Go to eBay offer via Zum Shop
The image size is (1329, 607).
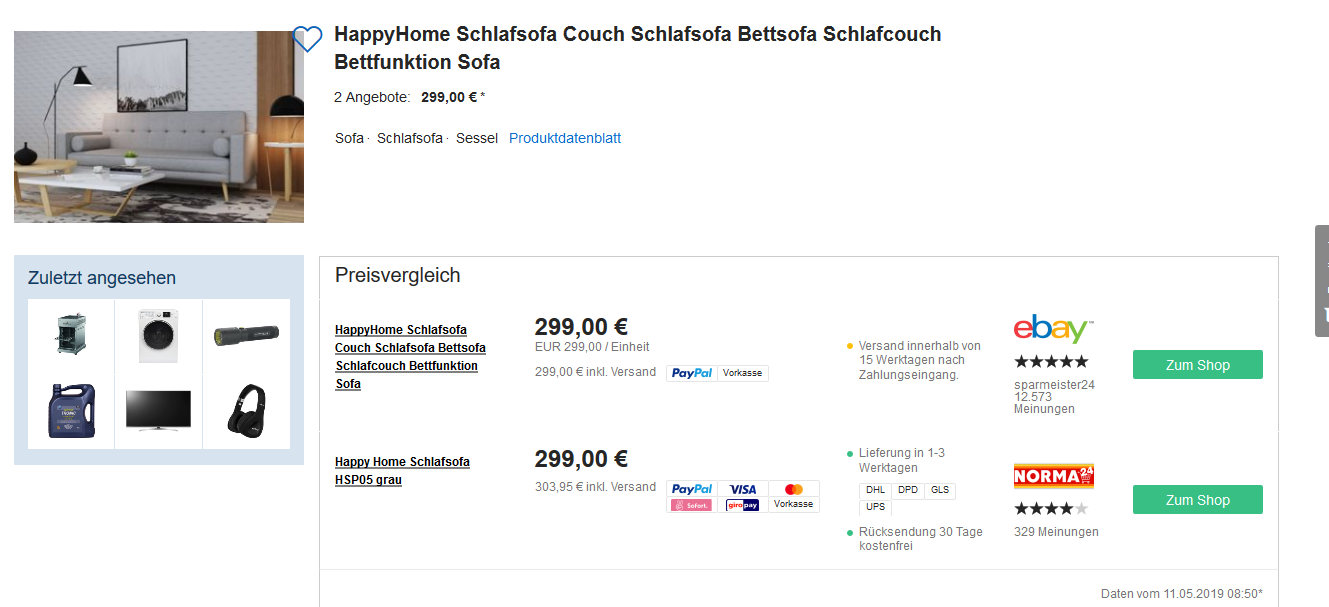coord(1197,365)
